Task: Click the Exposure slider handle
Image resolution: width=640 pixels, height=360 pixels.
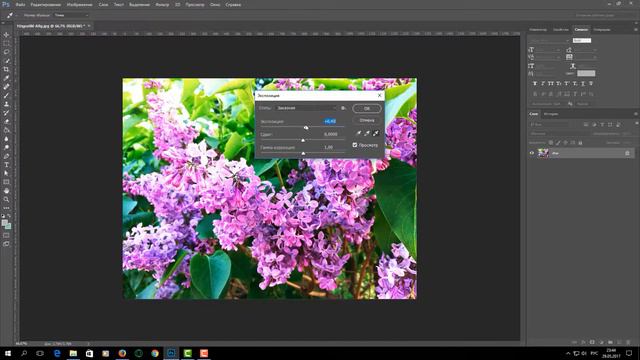Action: (306, 128)
